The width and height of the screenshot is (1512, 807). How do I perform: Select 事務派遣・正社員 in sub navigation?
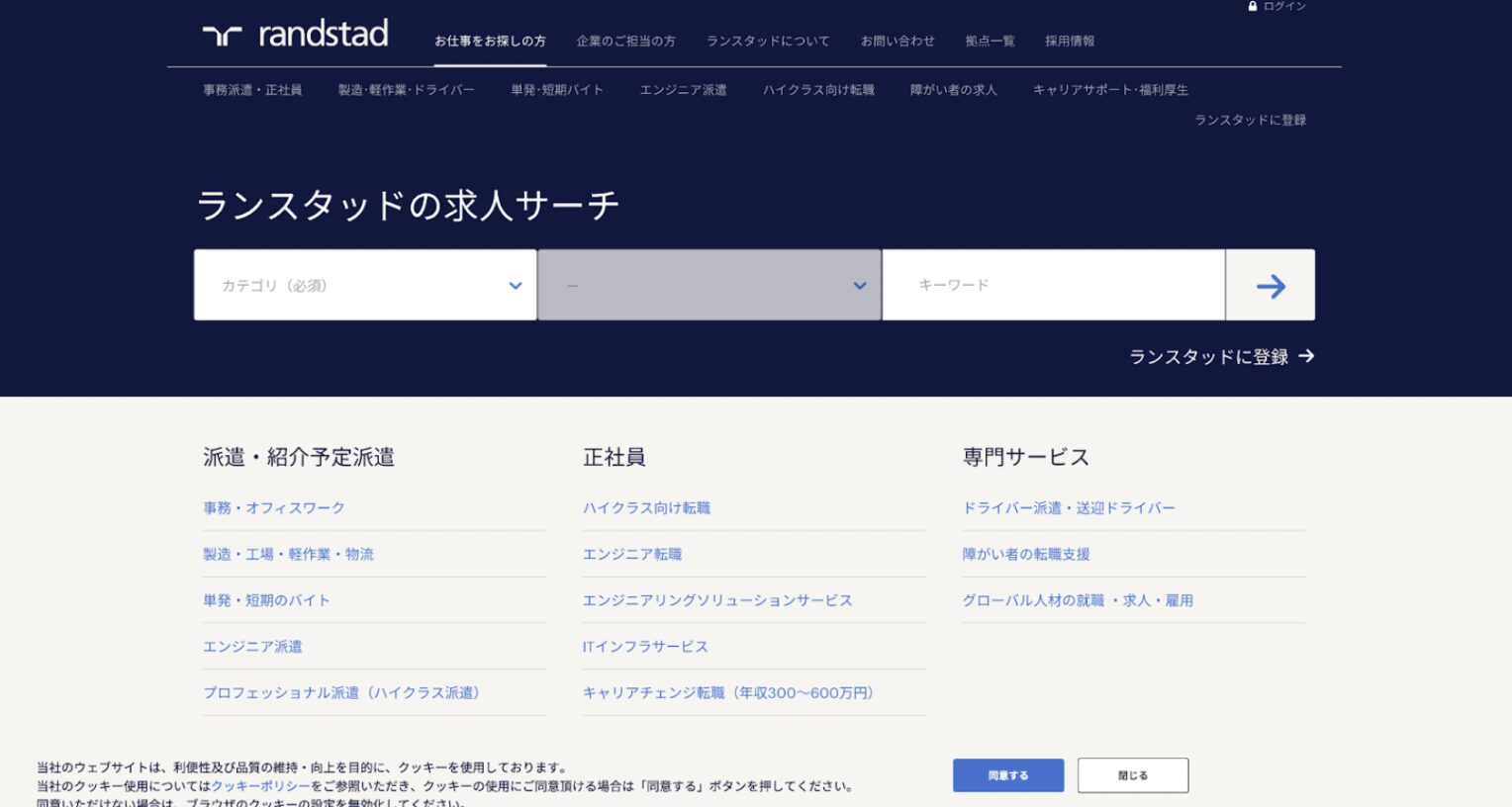coord(252,90)
